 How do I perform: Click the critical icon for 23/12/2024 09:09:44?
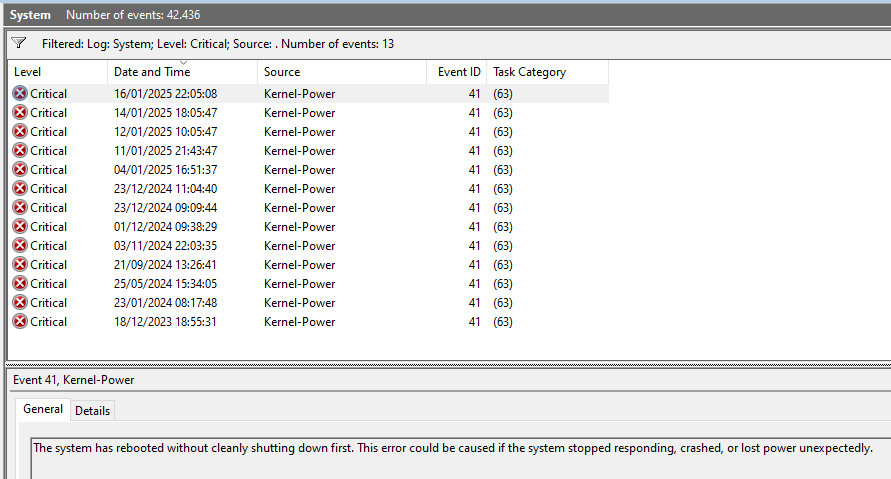pyautogui.click(x=20, y=207)
